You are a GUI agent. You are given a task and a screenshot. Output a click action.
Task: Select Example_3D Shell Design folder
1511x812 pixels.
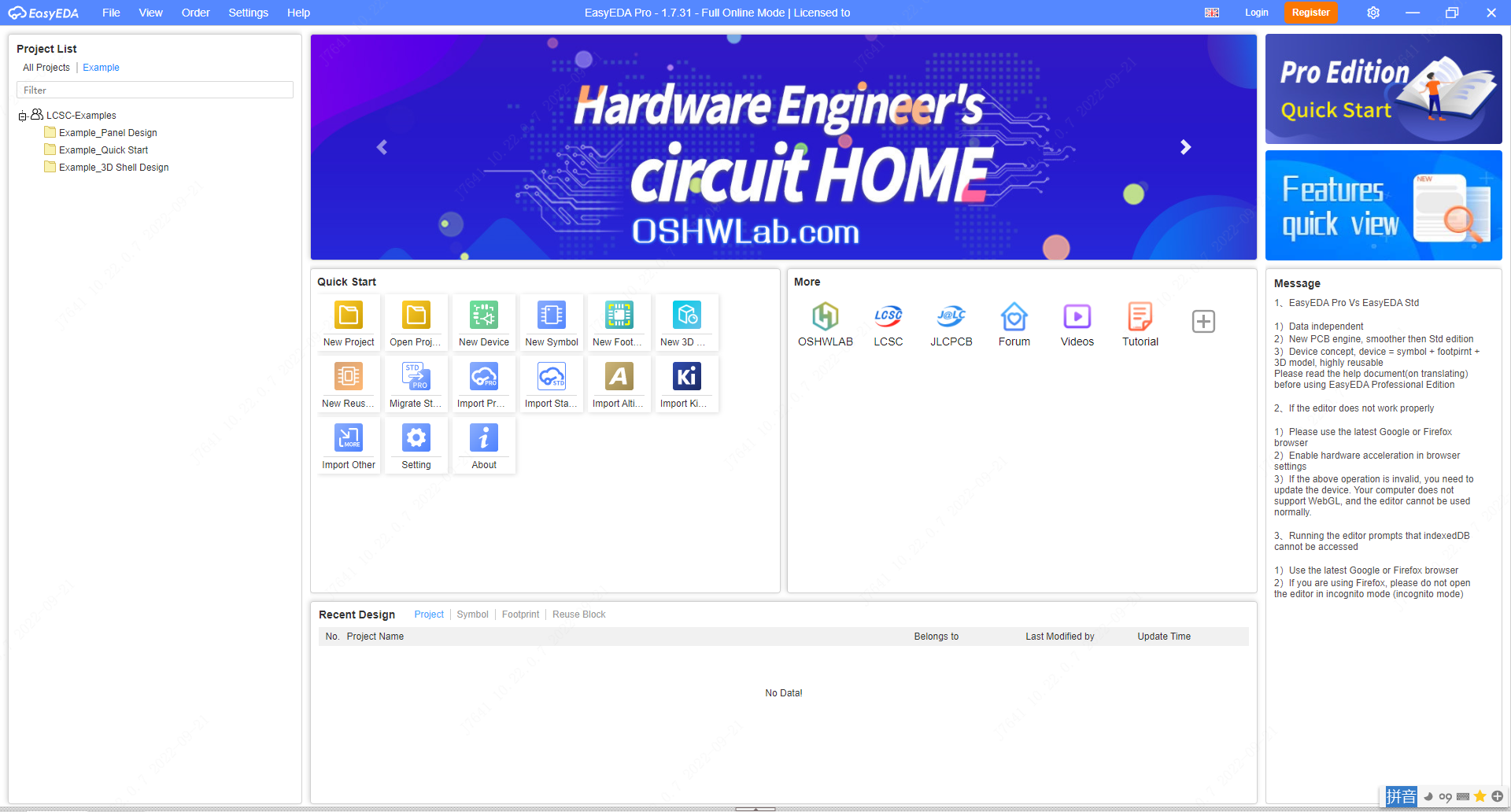tap(106, 168)
